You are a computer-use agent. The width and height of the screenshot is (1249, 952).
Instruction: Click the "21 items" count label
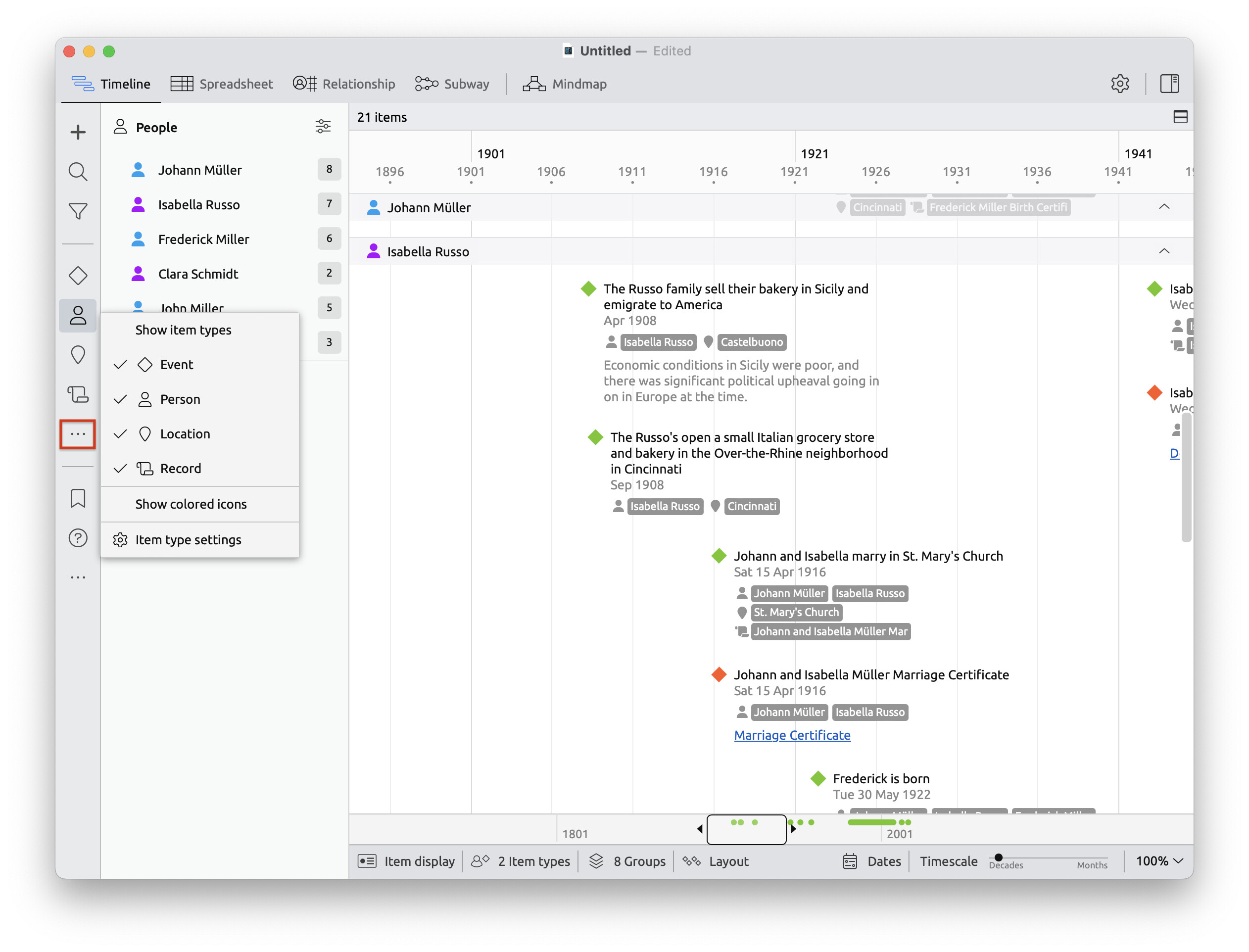pyautogui.click(x=382, y=117)
